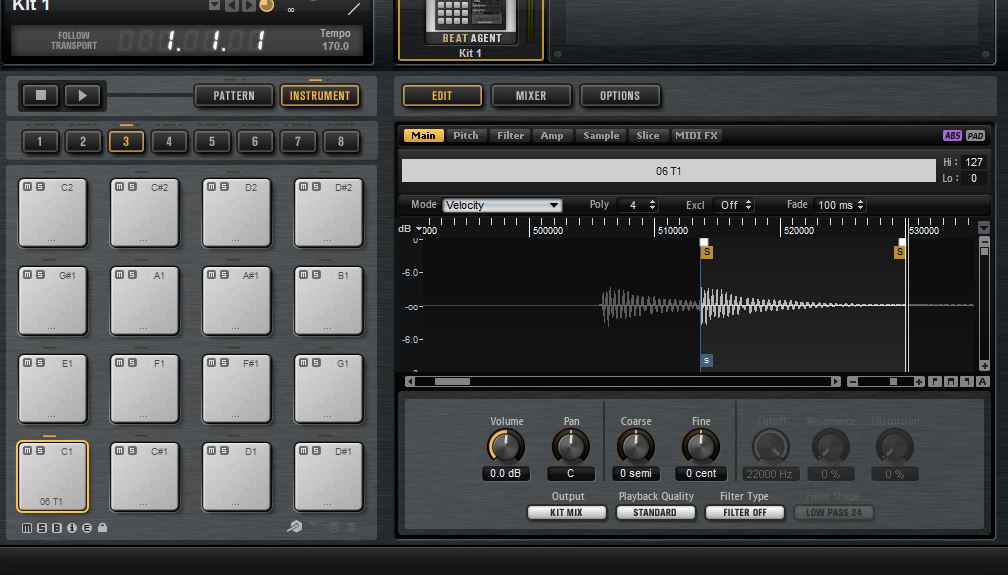1008x575 pixels.
Task: Mute the D2 pad
Action: coord(211,187)
